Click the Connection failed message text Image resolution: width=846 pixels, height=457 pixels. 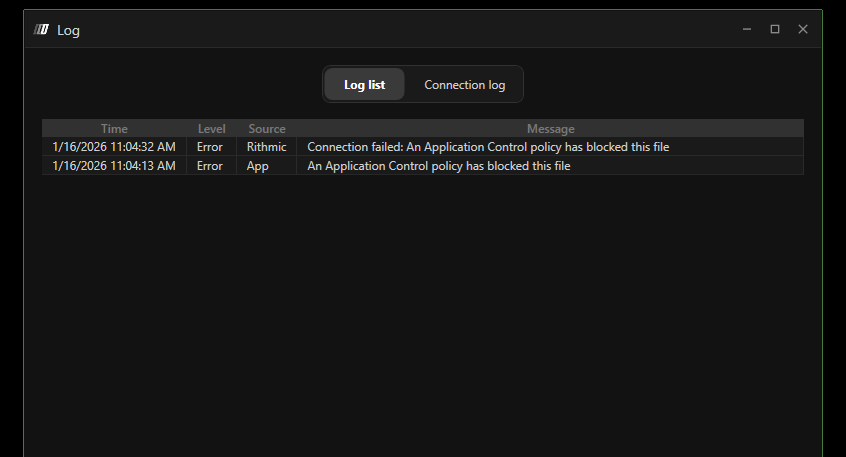pos(488,147)
